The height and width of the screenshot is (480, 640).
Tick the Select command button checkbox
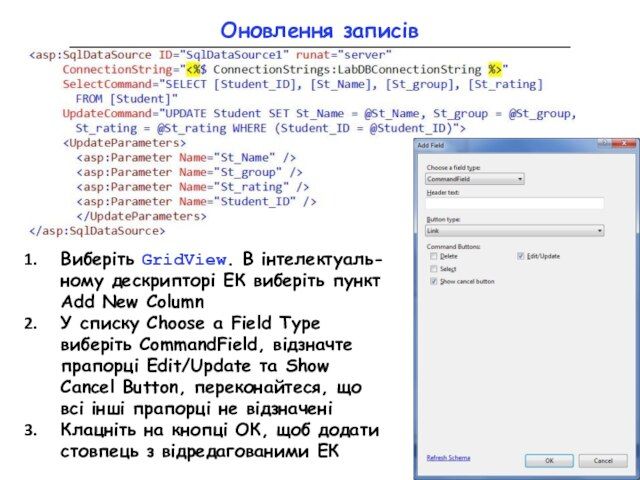(432, 269)
